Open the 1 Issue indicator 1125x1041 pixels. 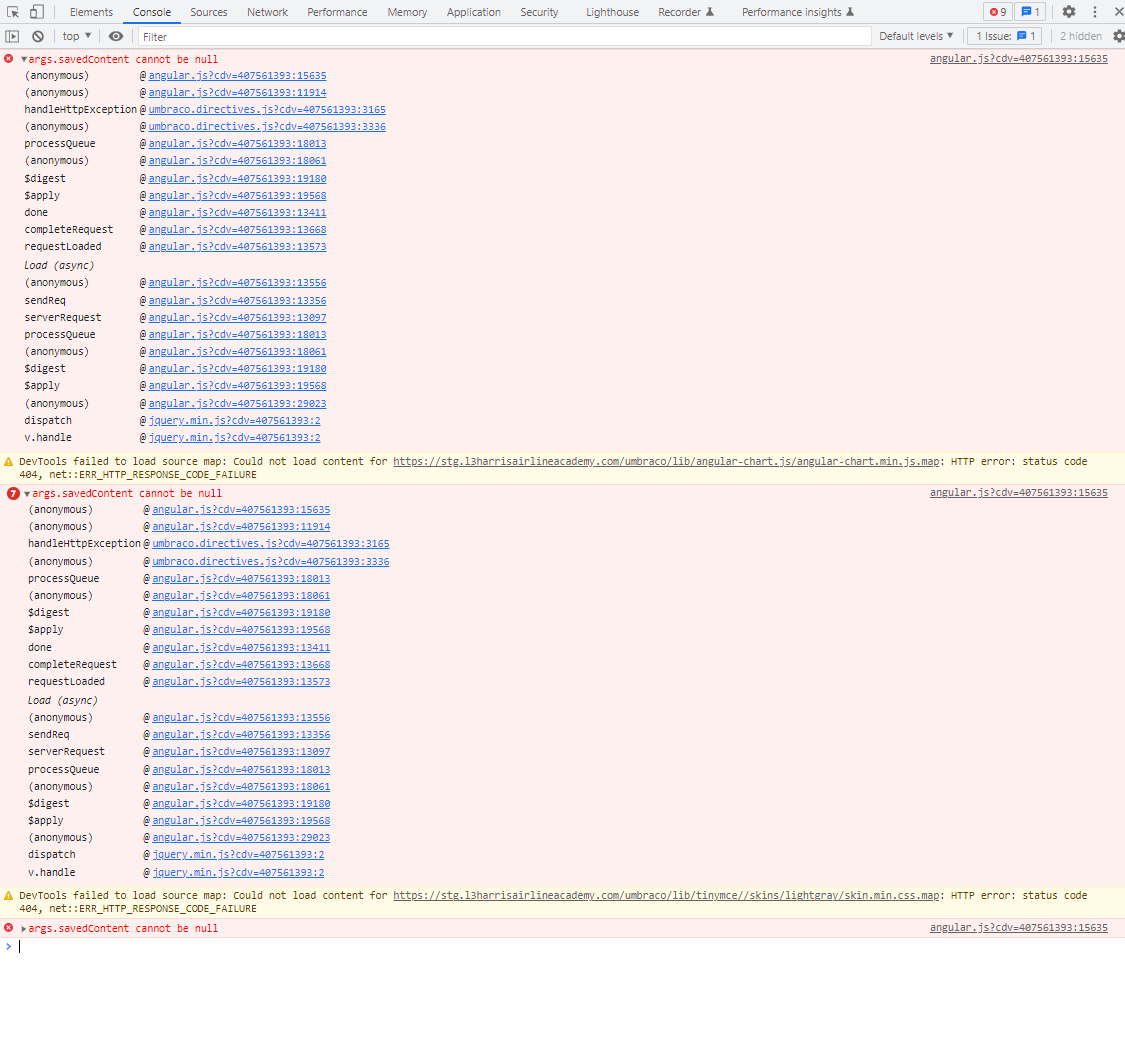pyautogui.click(x=1004, y=36)
